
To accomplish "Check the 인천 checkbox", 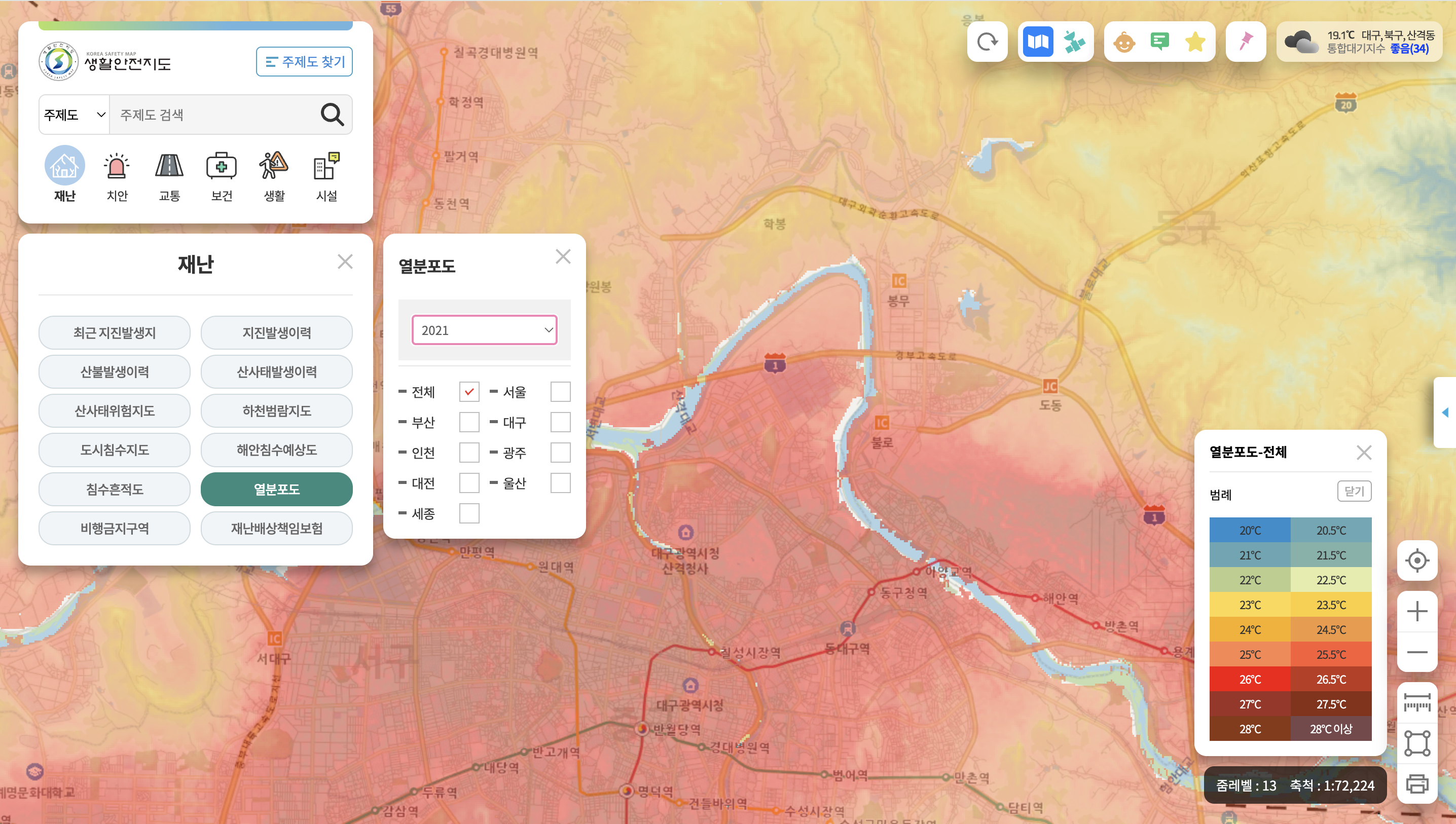I will click(469, 453).
